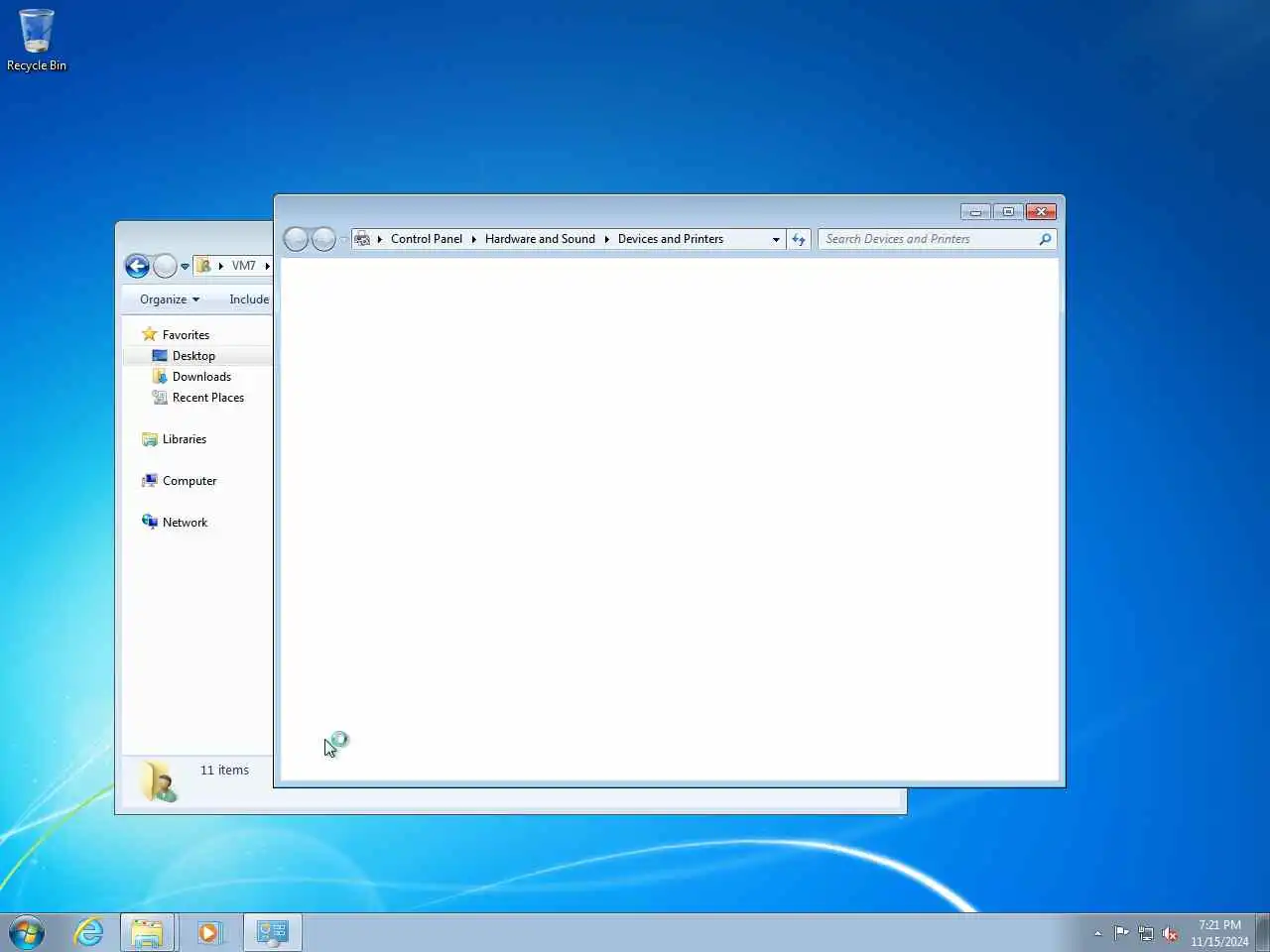Go back in the VM7 Explorer window
The width and height of the screenshot is (1270, 952).
point(137,266)
